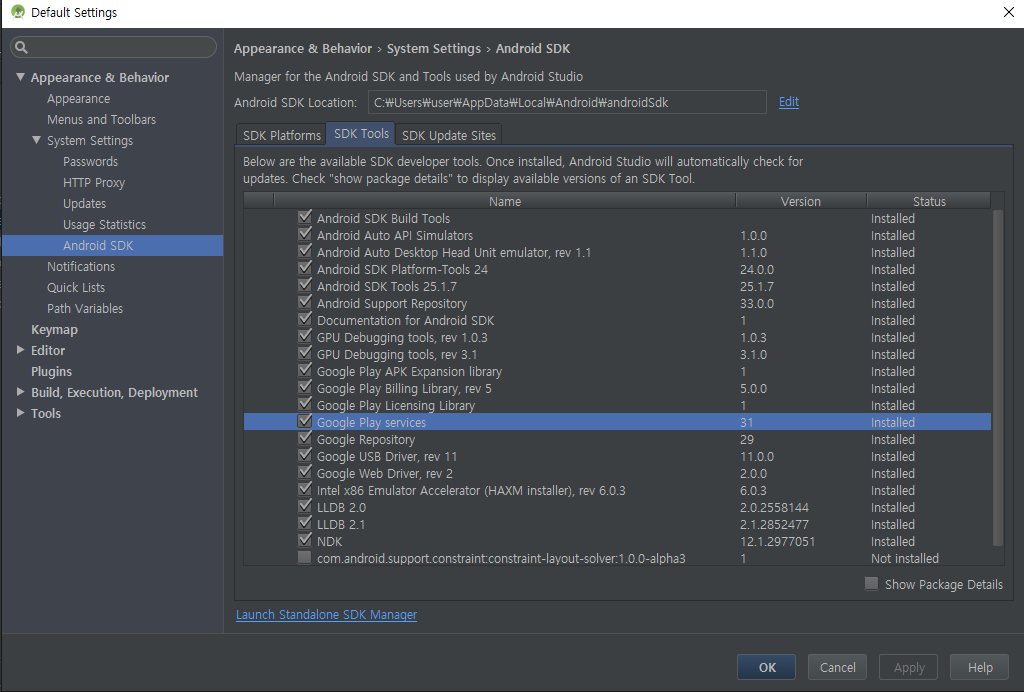
Task: Switch to the SDK Update Sites tab
Action: tap(449, 134)
